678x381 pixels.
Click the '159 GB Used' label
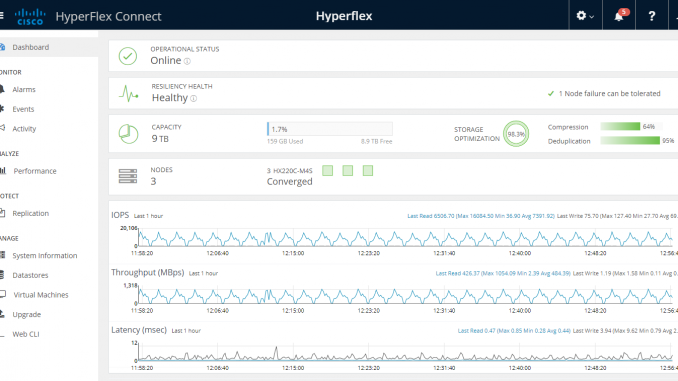[285, 141]
